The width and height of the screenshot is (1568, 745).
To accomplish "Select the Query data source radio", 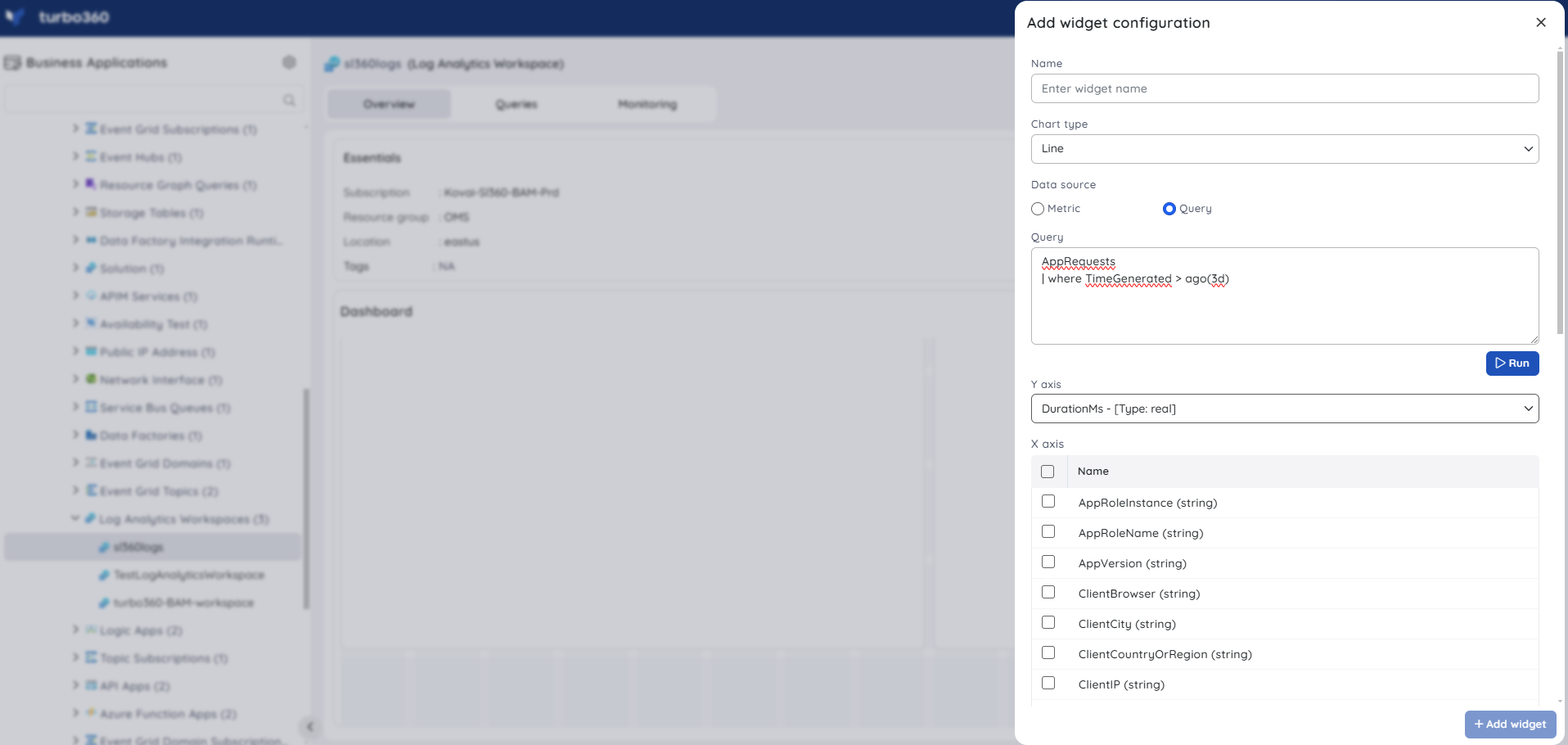I will [x=1169, y=209].
